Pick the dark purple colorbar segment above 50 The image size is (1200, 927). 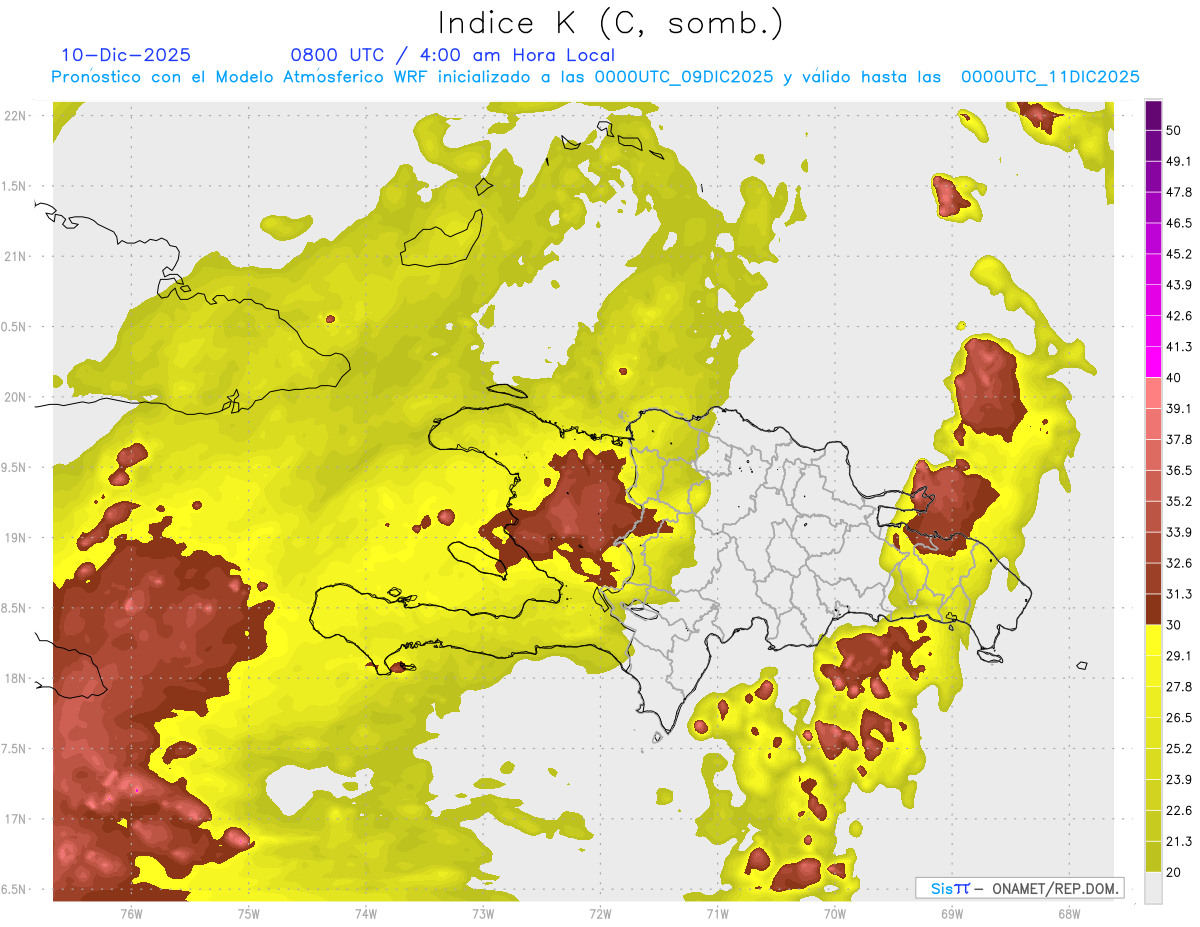pyautogui.click(x=1153, y=115)
